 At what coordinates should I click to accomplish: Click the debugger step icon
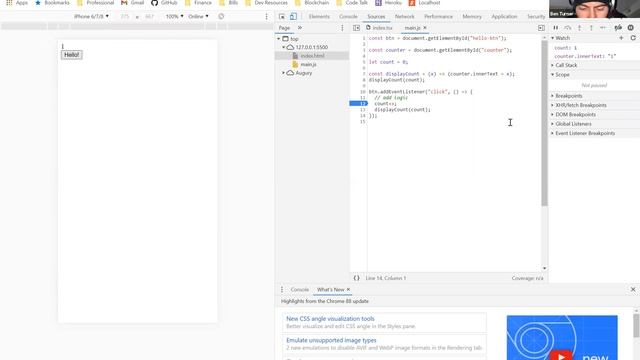click(x=603, y=28)
